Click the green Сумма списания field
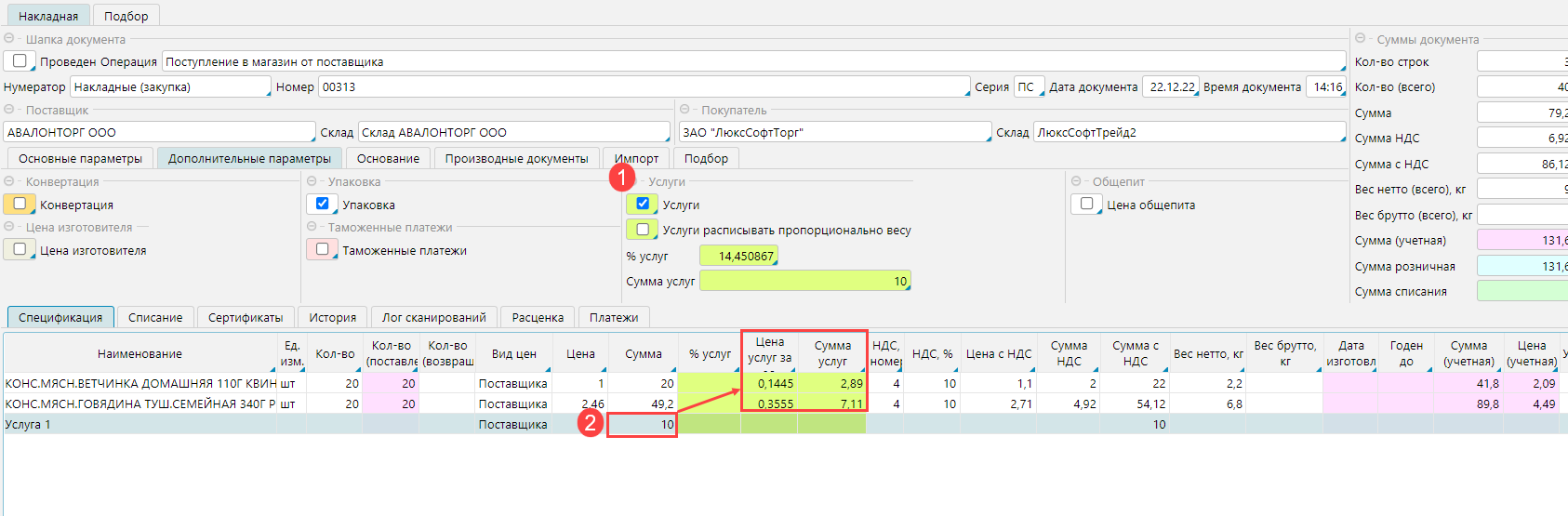1568x516 pixels. tap(1521, 291)
